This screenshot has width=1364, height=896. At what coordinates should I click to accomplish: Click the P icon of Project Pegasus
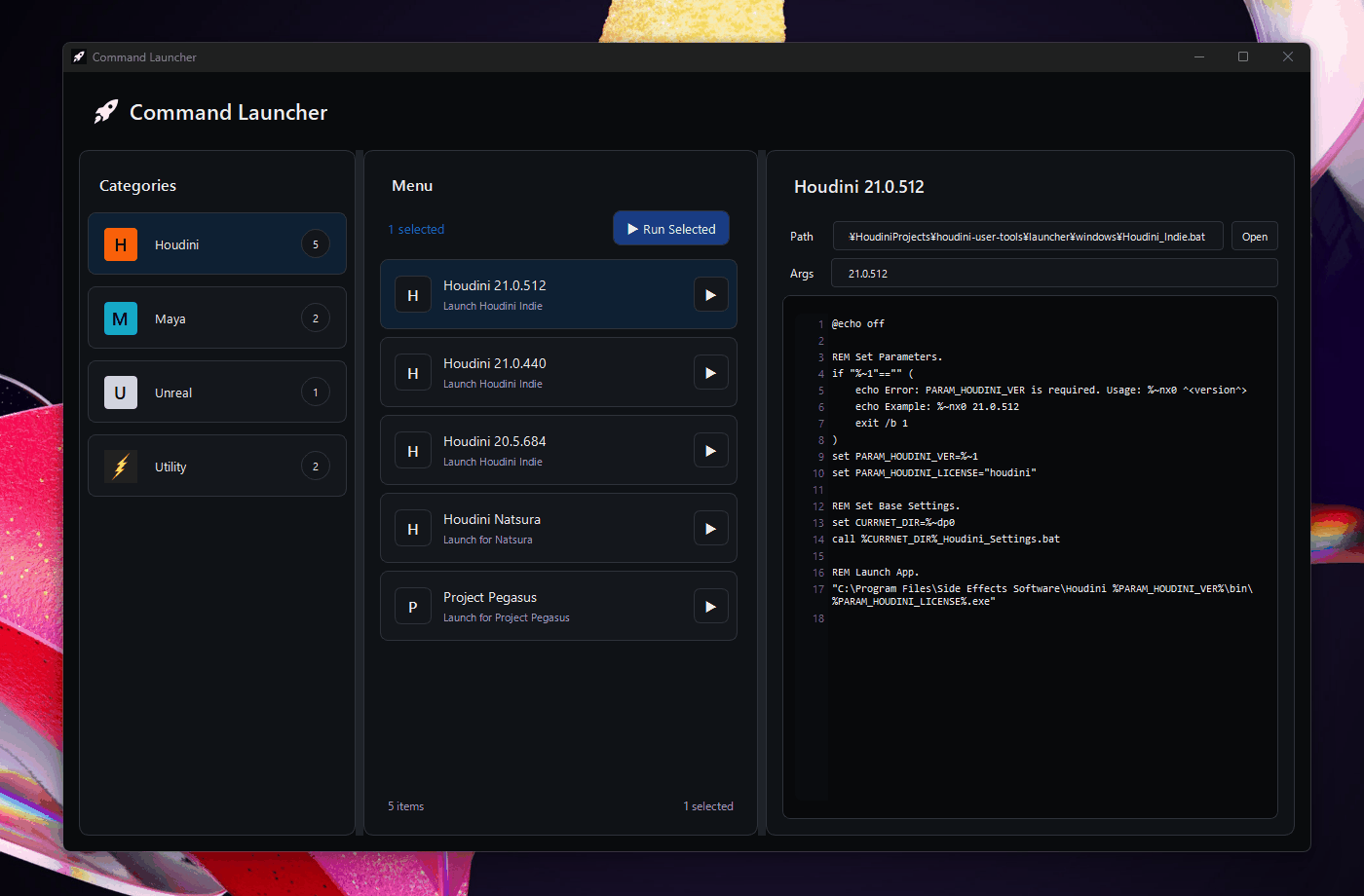tap(413, 607)
